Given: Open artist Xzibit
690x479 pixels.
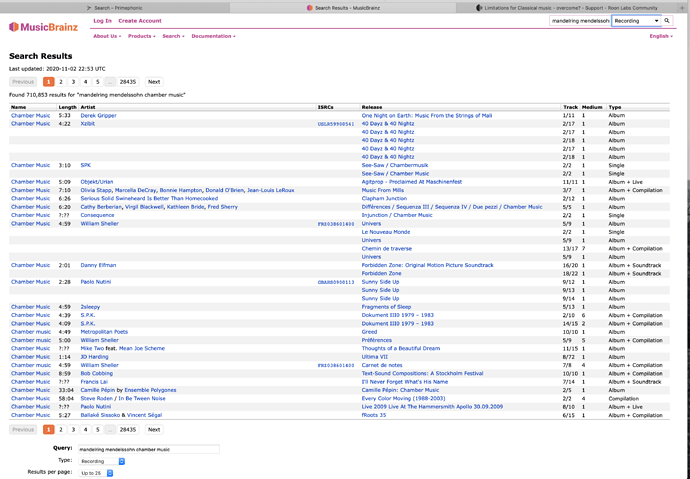Looking at the screenshot, I should pos(88,124).
